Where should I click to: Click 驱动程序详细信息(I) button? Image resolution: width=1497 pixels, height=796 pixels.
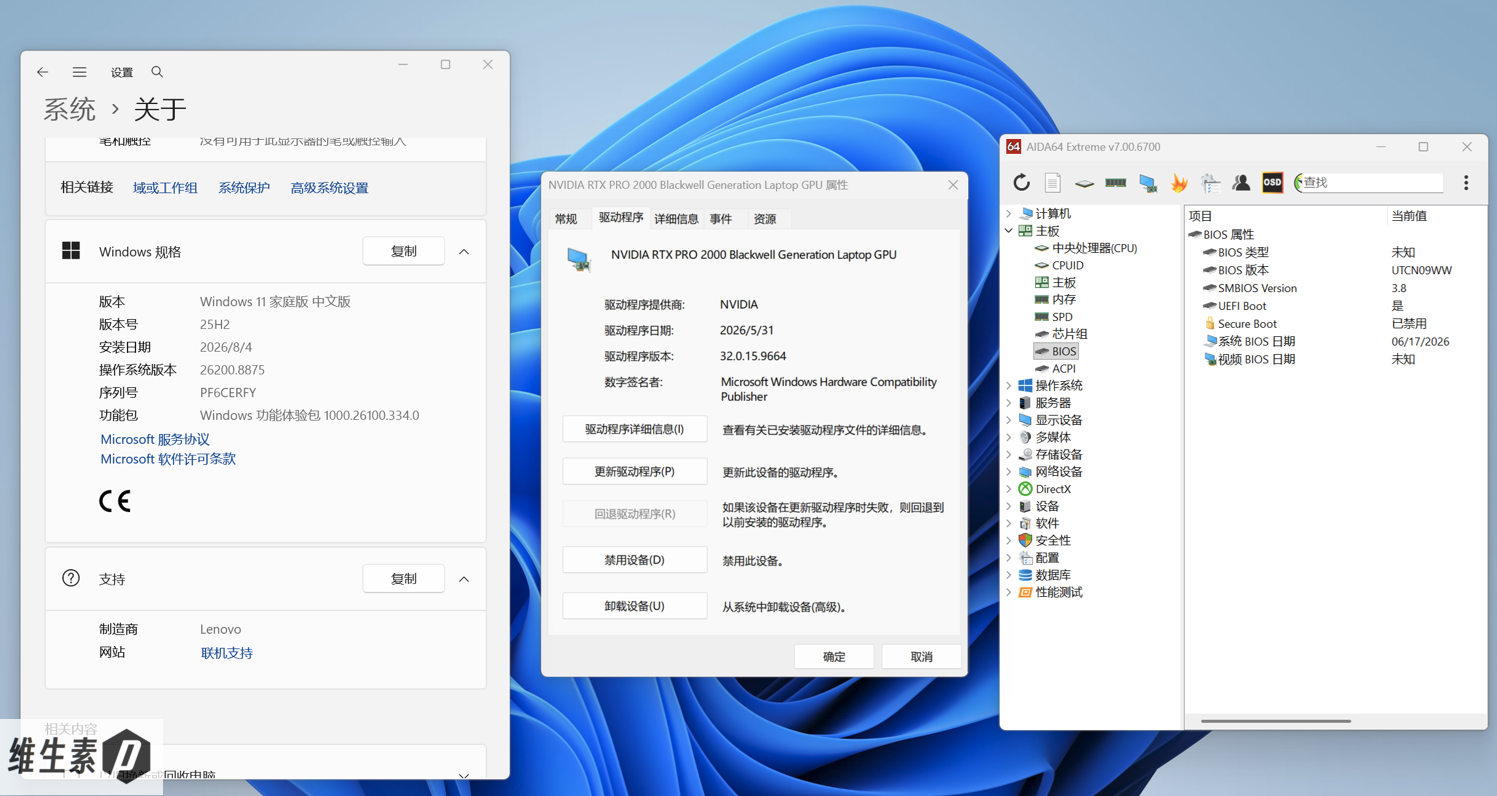click(635, 429)
